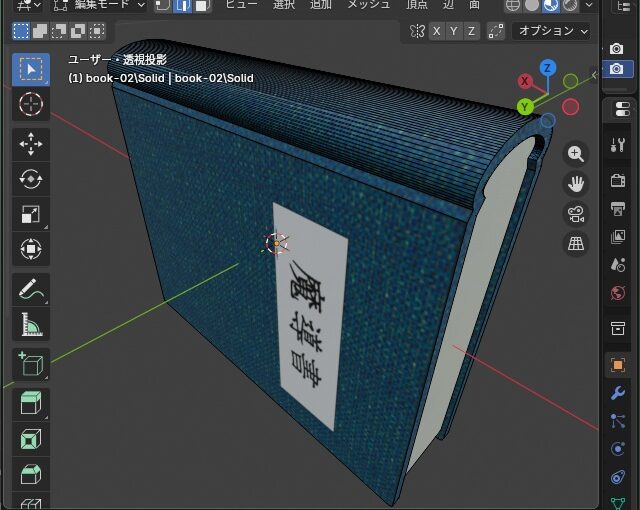640x510 pixels.
Task: Enable face select mode
Action: [x=201, y=5]
